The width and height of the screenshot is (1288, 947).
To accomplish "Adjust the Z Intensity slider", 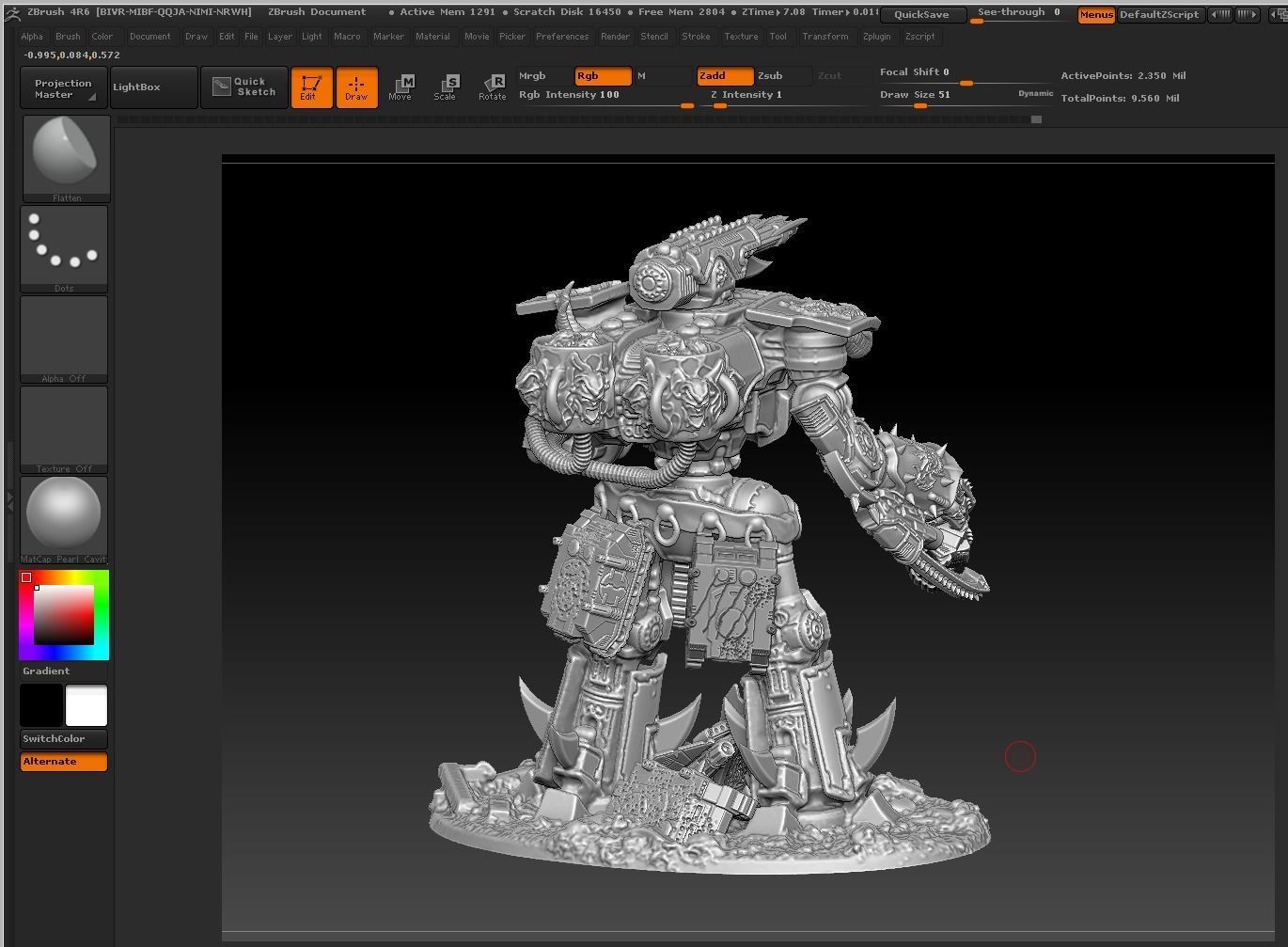I will coord(788,98).
